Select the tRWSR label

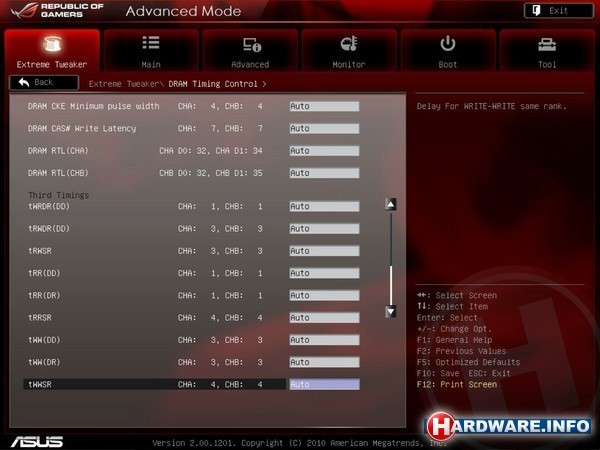tap(40, 251)
